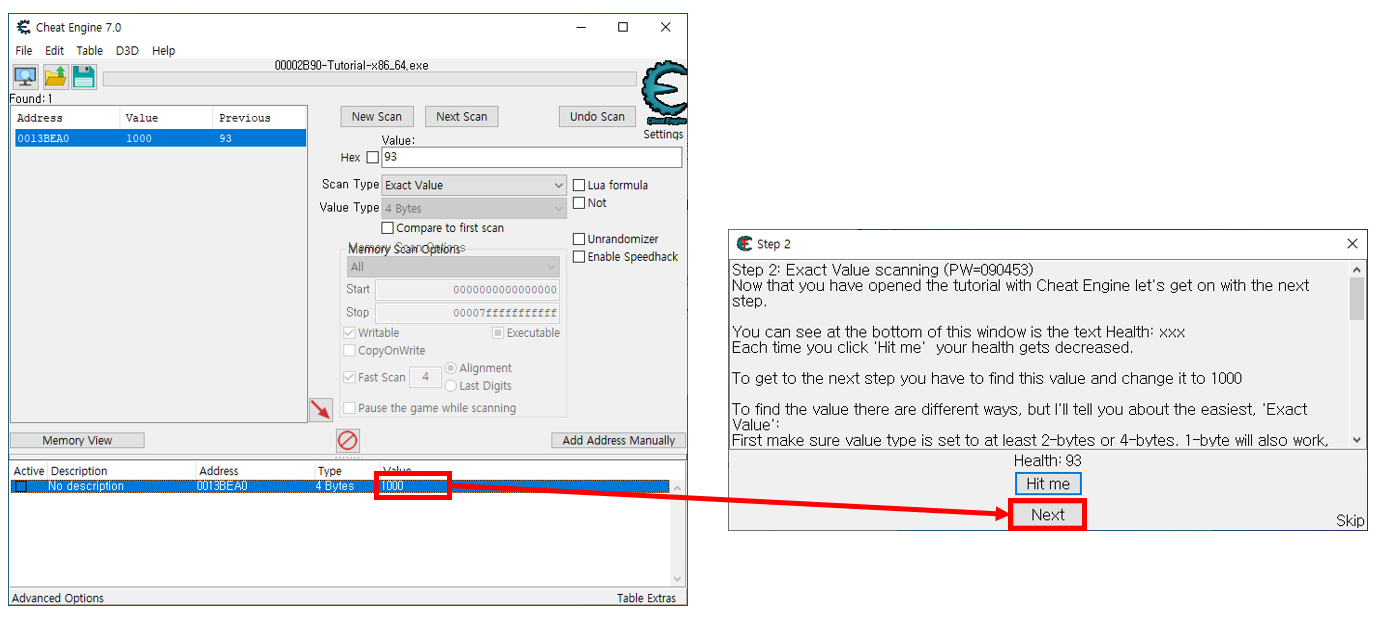The height and width of the screenshot is (626, 1384).
Task: Open the Edit menu
Action: coord(54,50)
